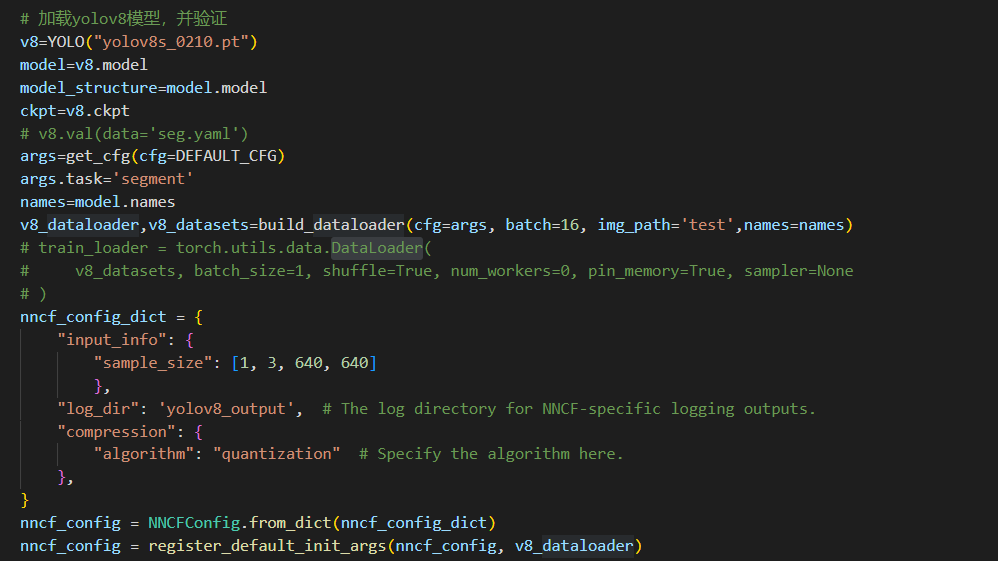Click batch=16 in build_dataloader arguments

[x=542, y=225]
